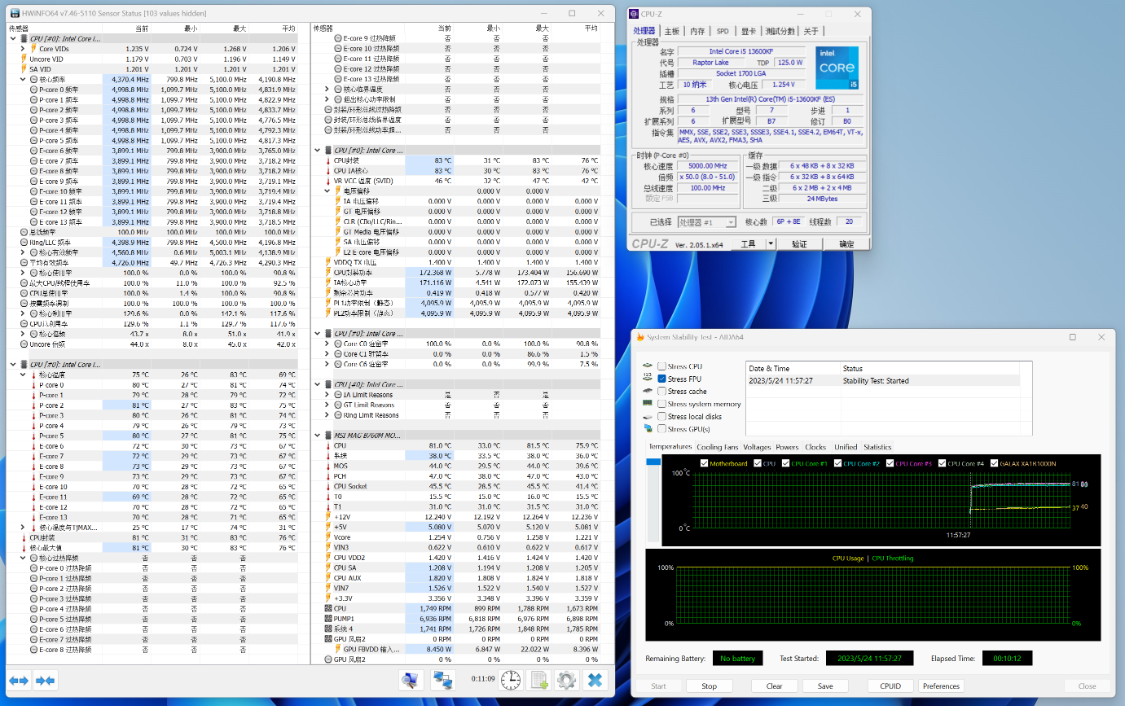Viewport: 1125px width, 706px height.
Task: Enable the Stress cache checkbox
Action: (x=662, y=391)
